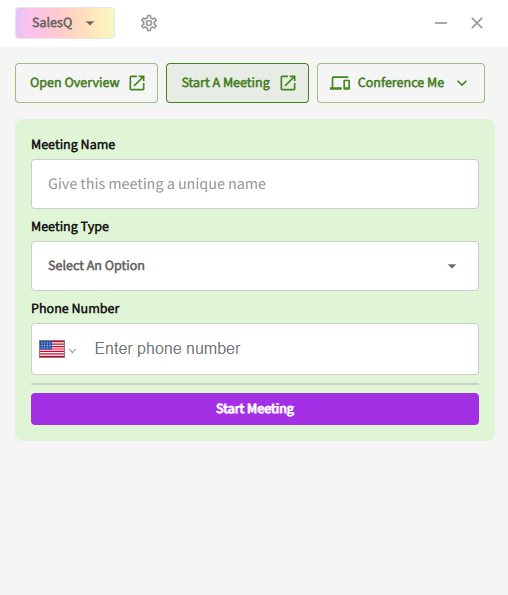
Task: Click the Select An Option combo box
Action: (x=255, y=266)
